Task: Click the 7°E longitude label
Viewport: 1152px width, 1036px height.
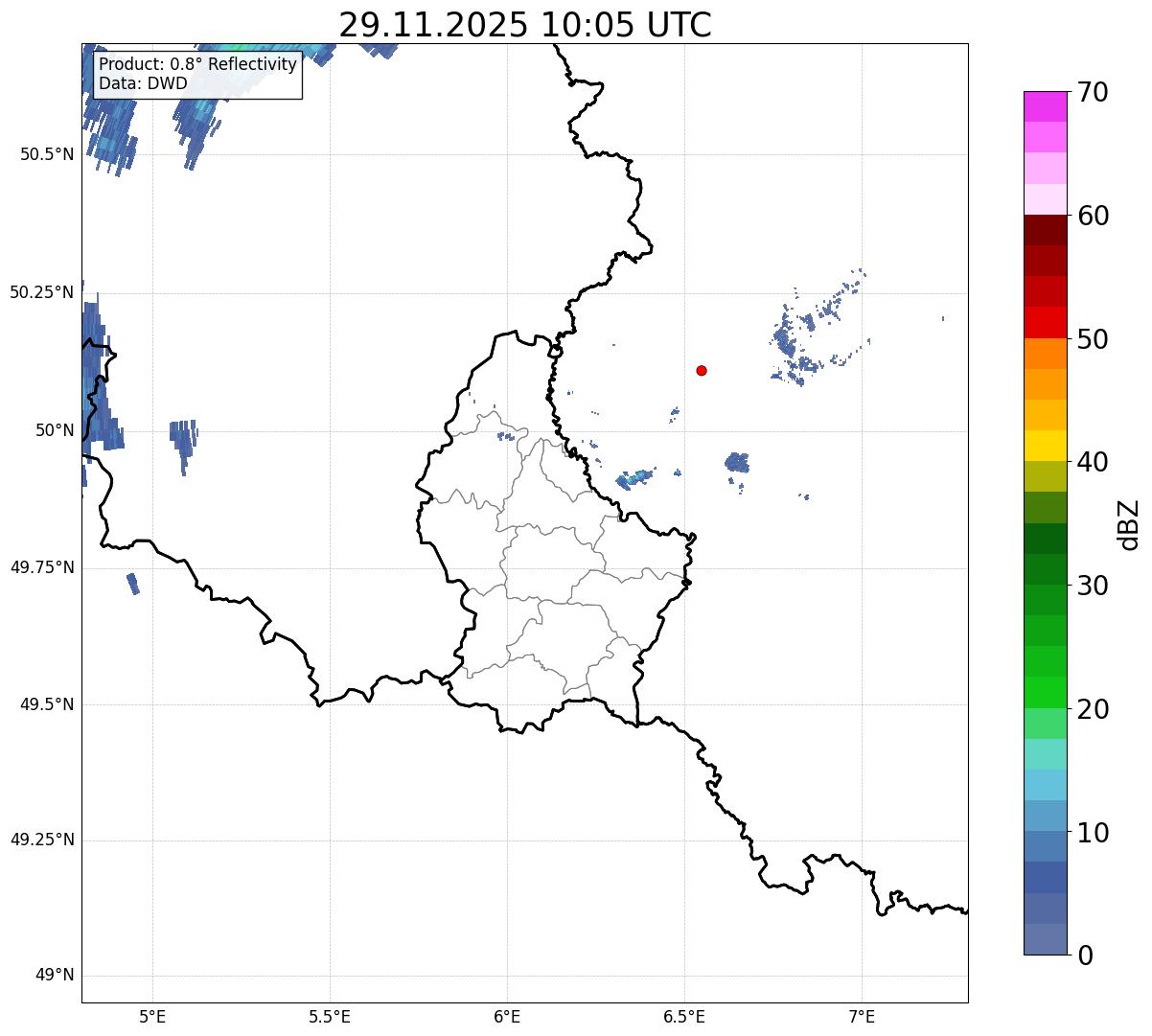Action: coord(862,1016)
